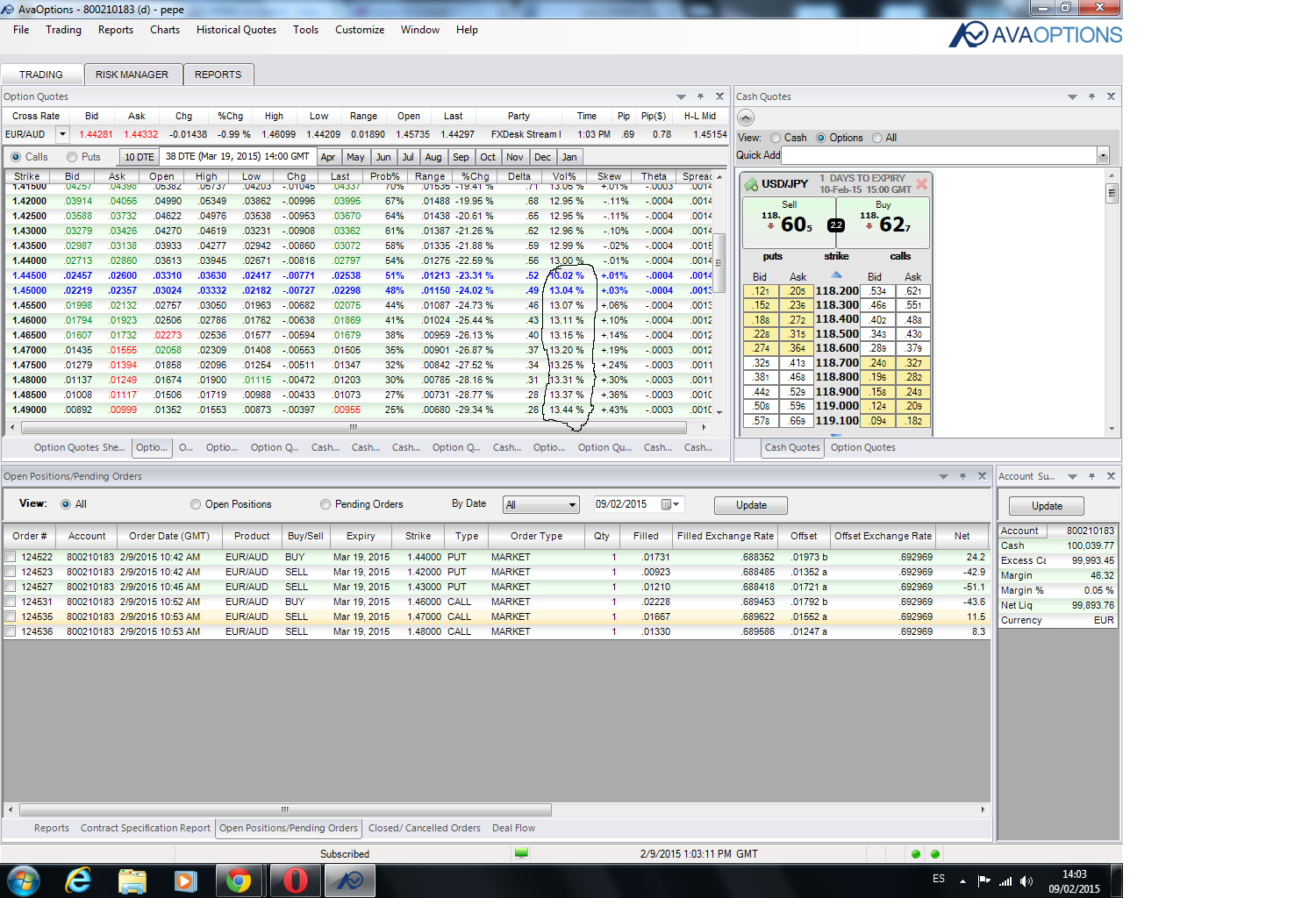Pin the Cash Quotes panel
Viewport: 1316px width, 898px height.
(1091, 96)
